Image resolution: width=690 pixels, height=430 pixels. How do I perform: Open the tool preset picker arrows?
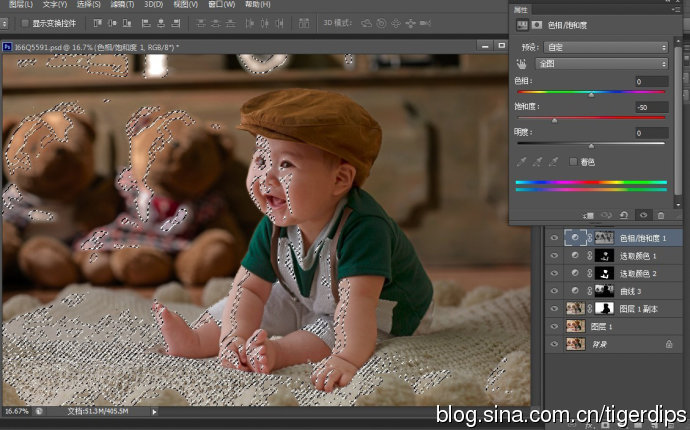tap(4, 23)
